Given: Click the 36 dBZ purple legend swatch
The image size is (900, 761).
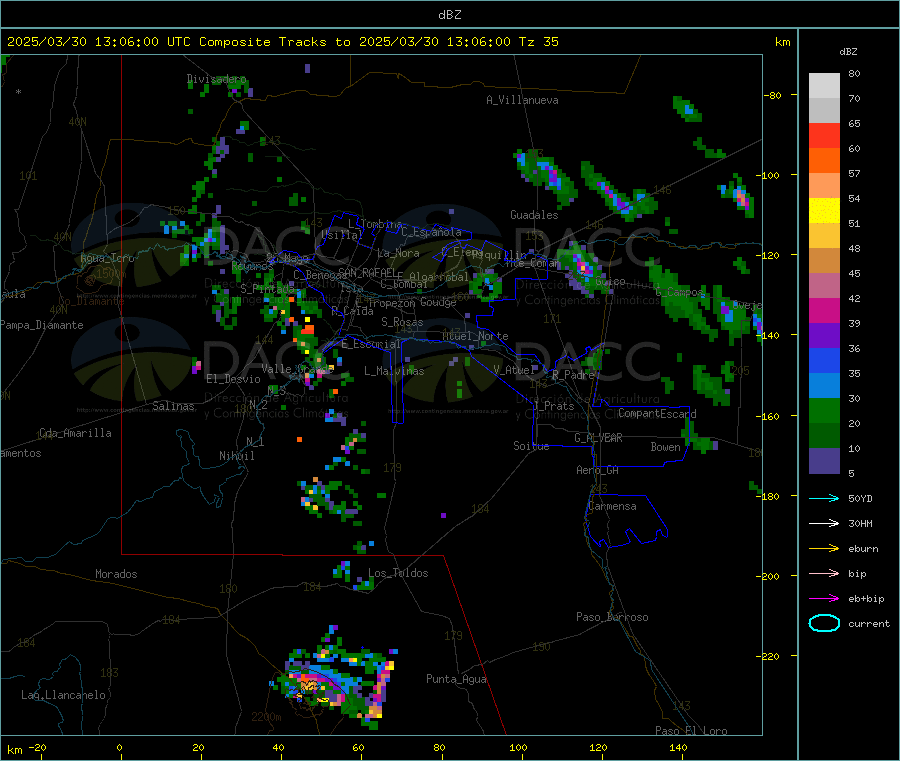Looking at the screenshot, I should [x=824, y=336].
